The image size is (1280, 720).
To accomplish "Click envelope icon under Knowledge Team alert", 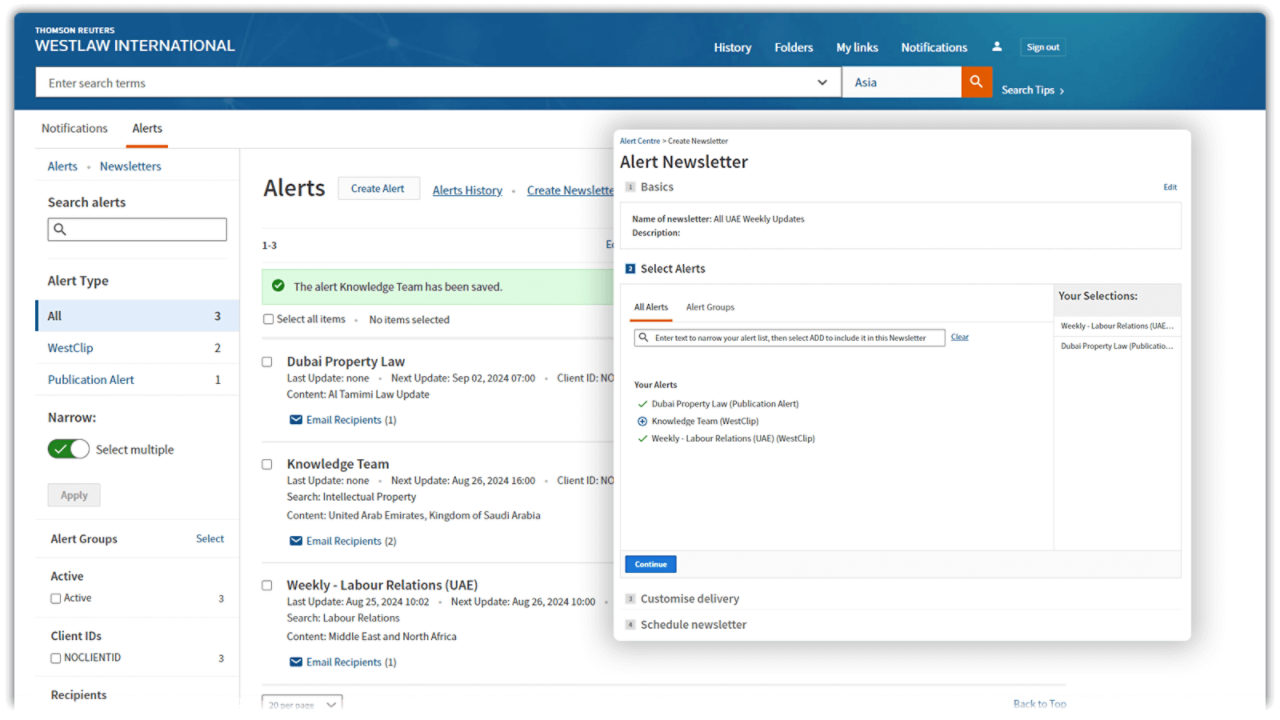I will point(296,541).
